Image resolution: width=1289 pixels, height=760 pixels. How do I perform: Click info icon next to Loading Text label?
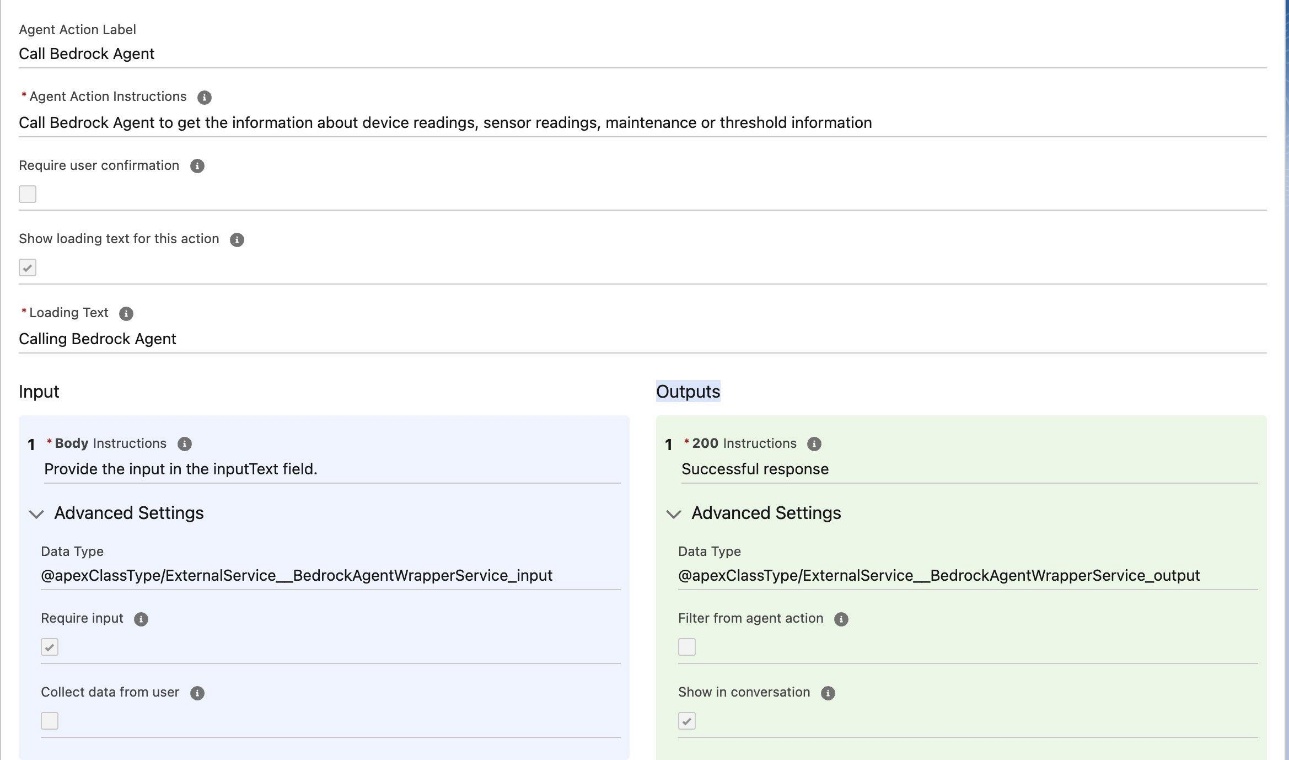[x=126, y=314]
